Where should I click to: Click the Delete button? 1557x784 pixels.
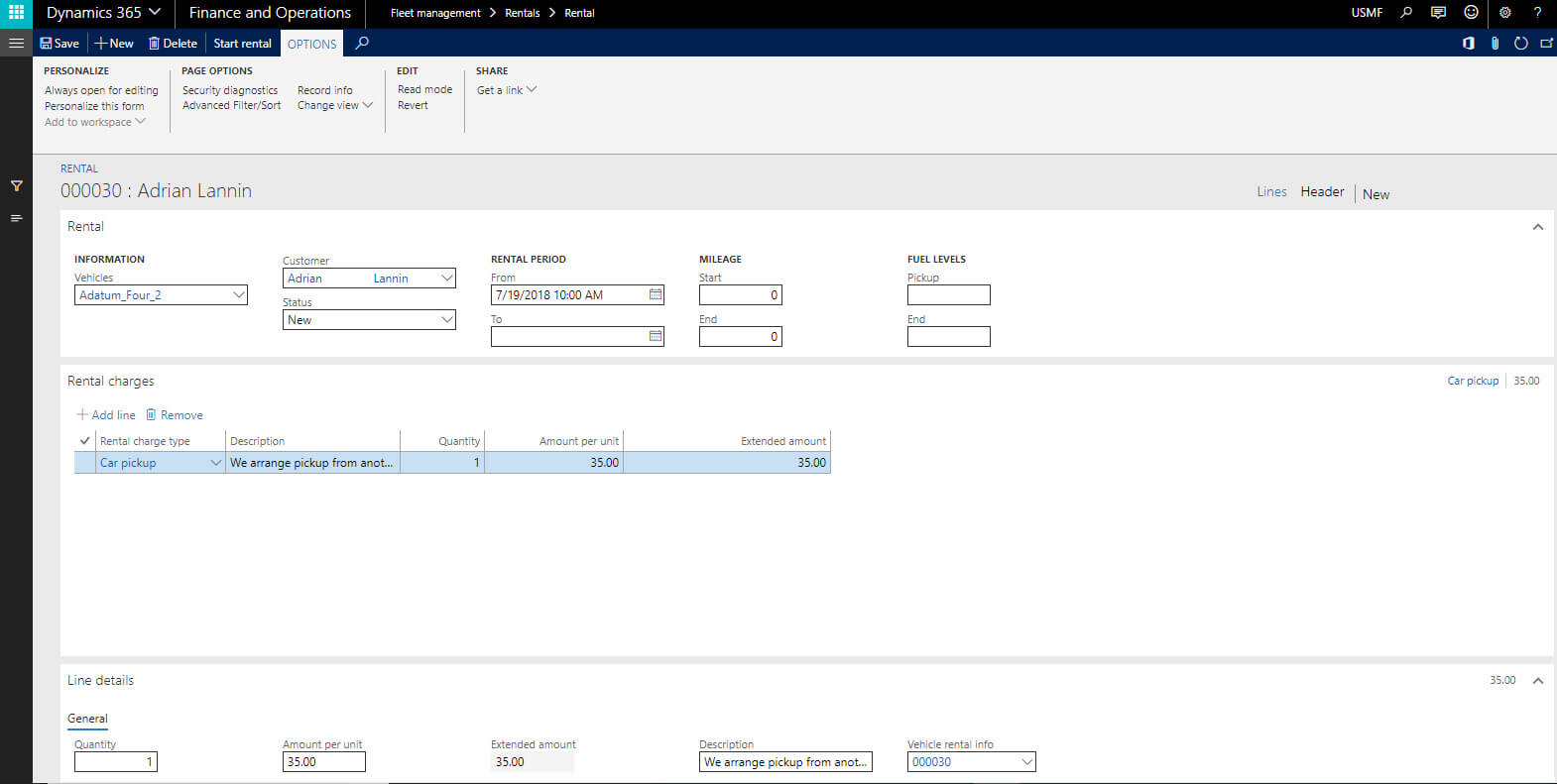coord(173,44)
